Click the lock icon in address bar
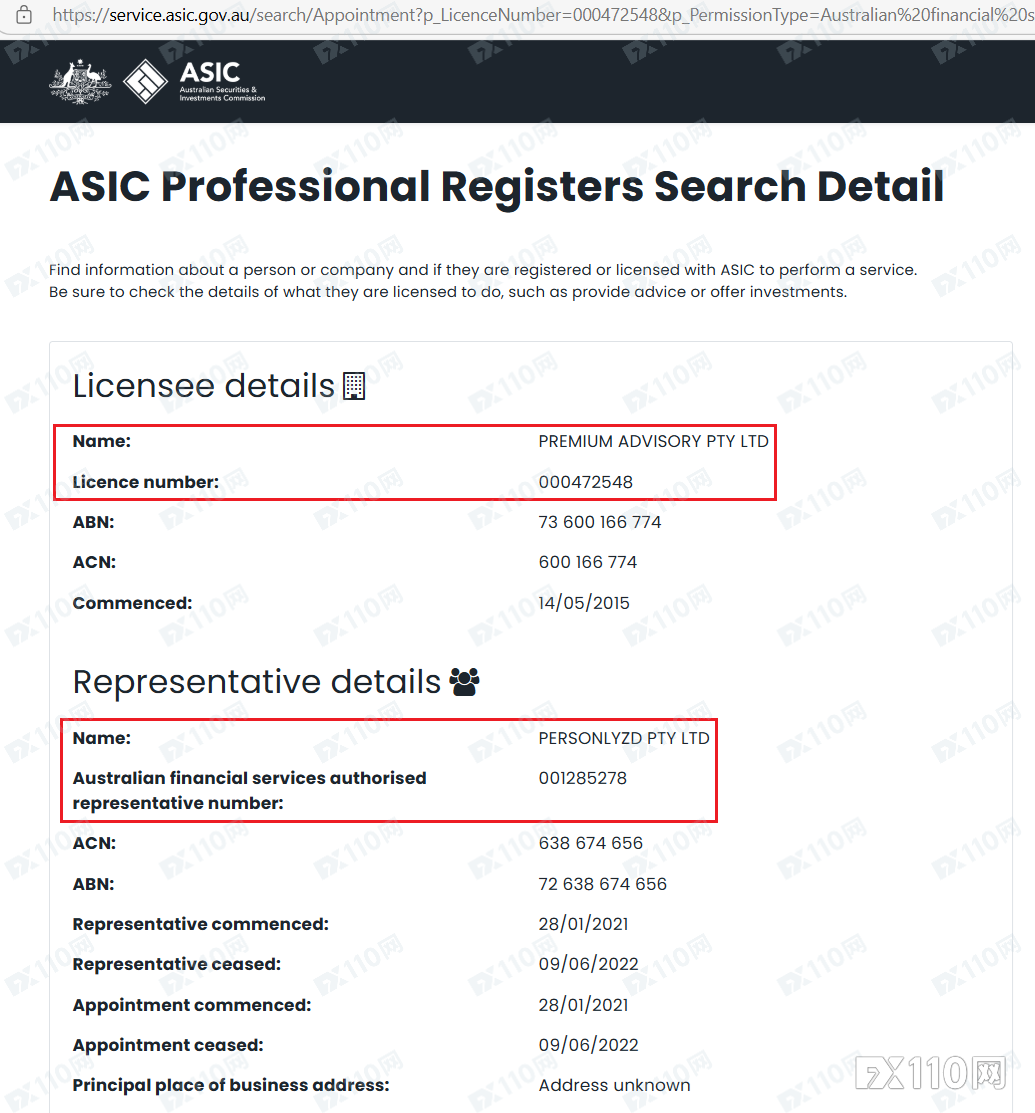The image size is (1035, 1113). [24, 14]
